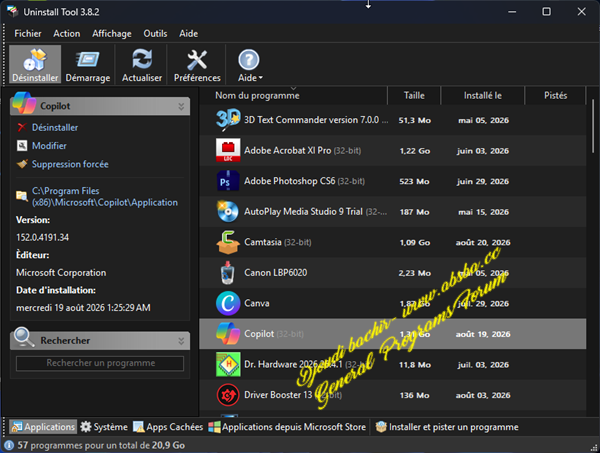Switch to the Applications tab

(43, 427)
